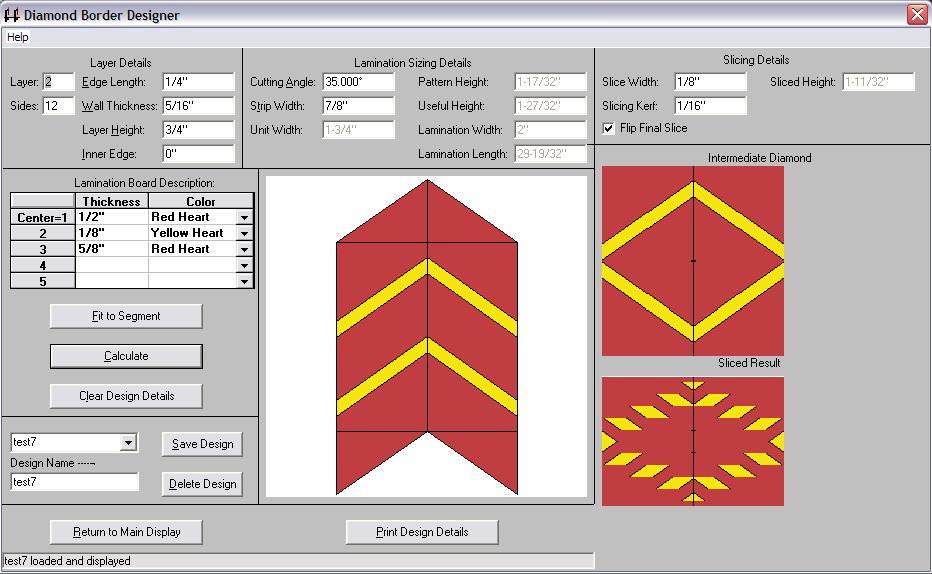
Task: Open the color dropdown for row 3
Action: point(244,250)
